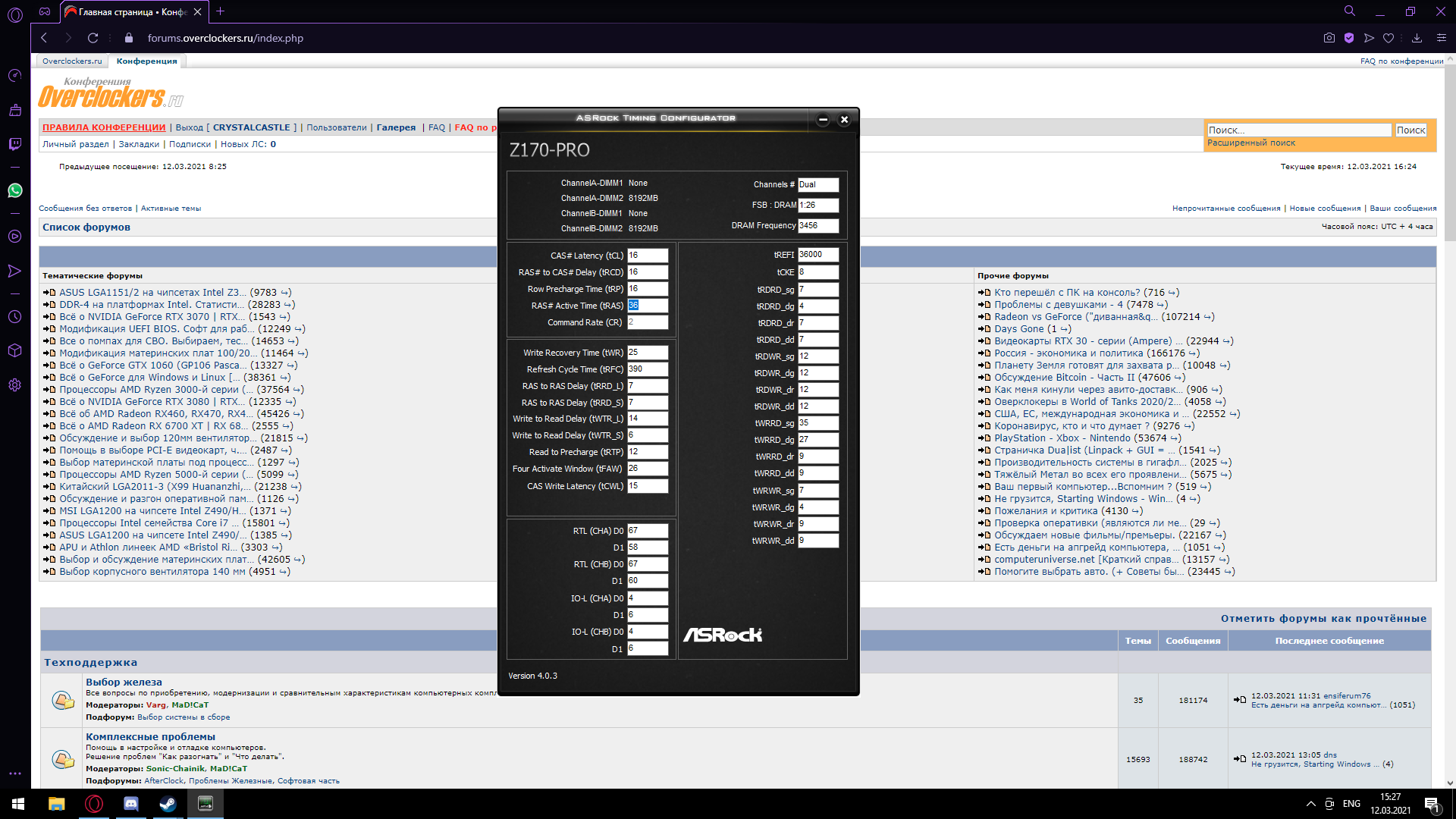Image resolution: width=1456 pixels, height=819 pixels.
Task: Open Steam from the taskbar
Action: [168, 804]
